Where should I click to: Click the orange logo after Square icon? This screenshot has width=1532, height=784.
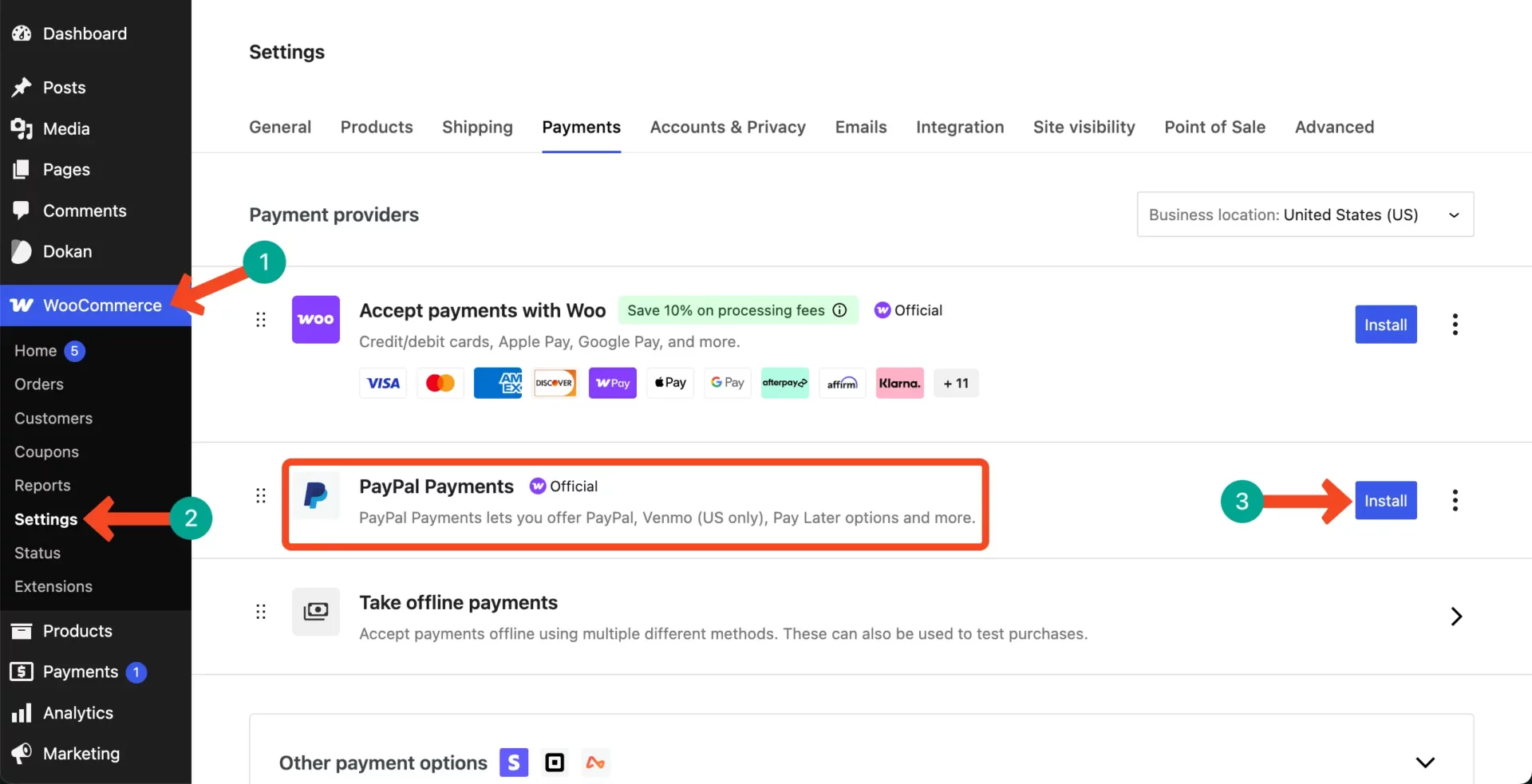tap(595, 762)
